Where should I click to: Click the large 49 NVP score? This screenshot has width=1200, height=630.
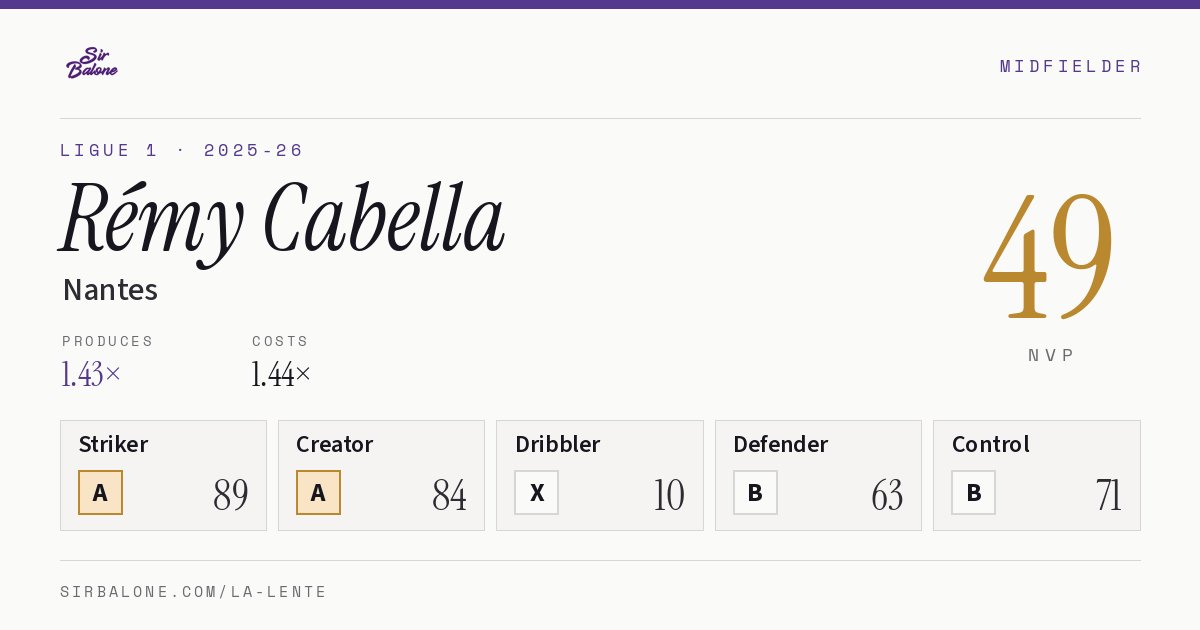[1049, 255]
